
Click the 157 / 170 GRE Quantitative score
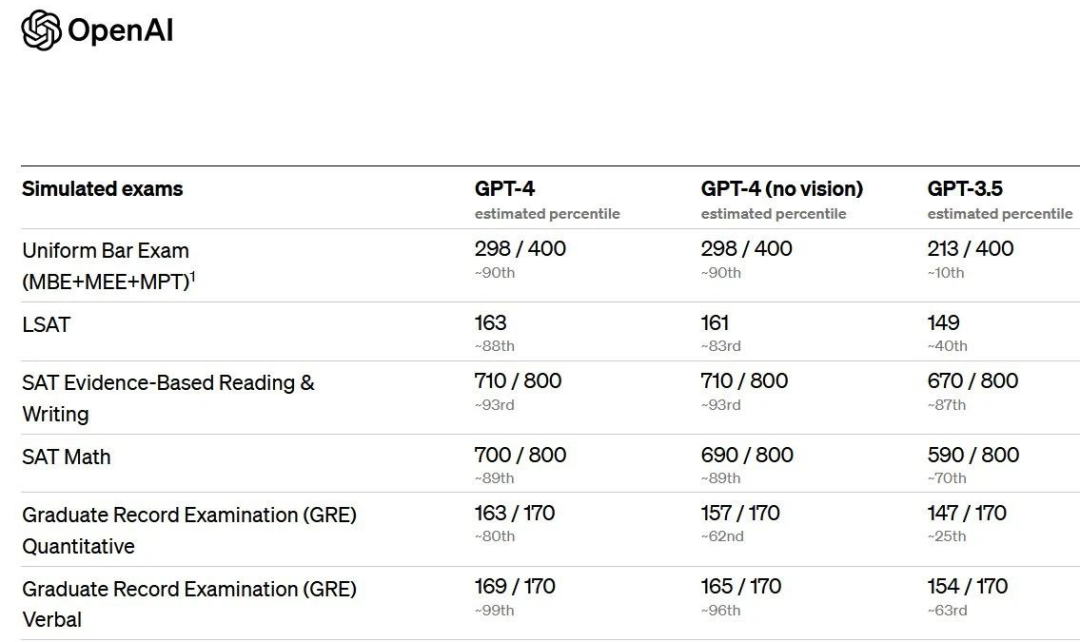pos(740,513)
